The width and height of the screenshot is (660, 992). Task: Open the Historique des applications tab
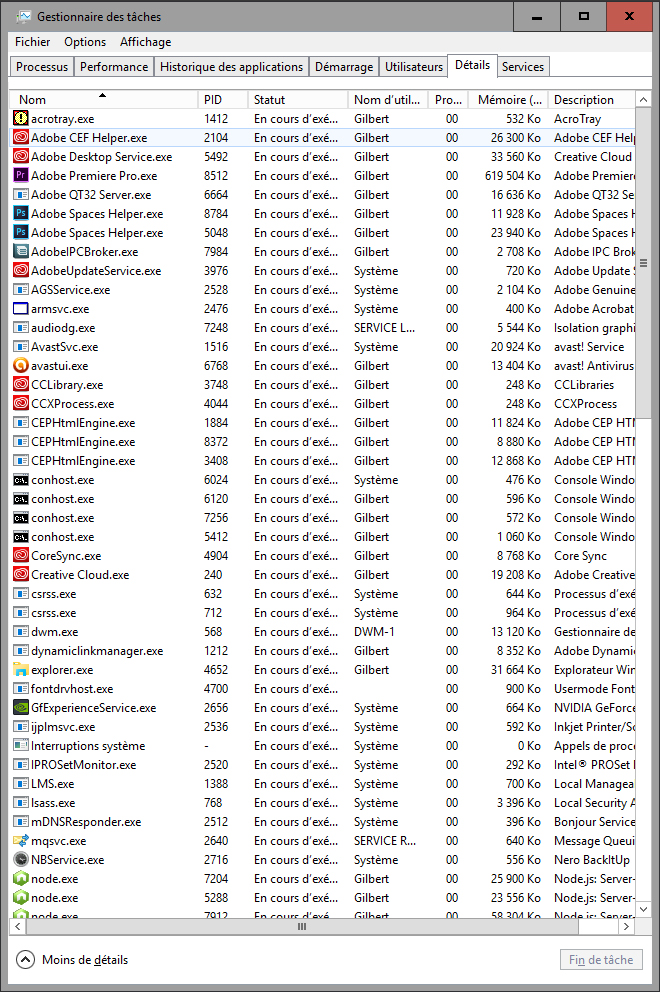pyautogui.click(x=231, y=66)
